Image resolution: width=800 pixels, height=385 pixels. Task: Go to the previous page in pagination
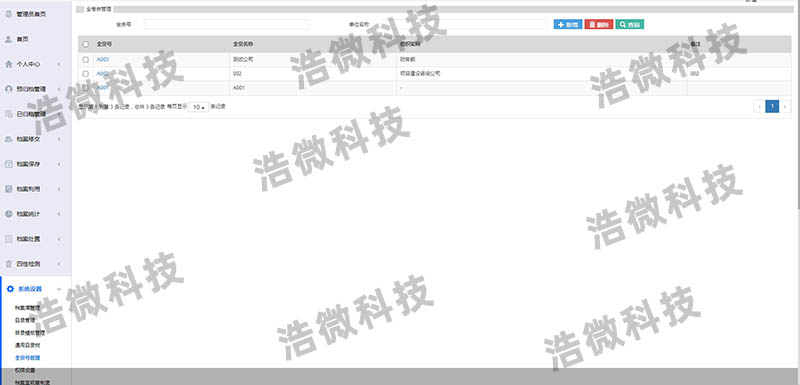[x=759, y=107]
